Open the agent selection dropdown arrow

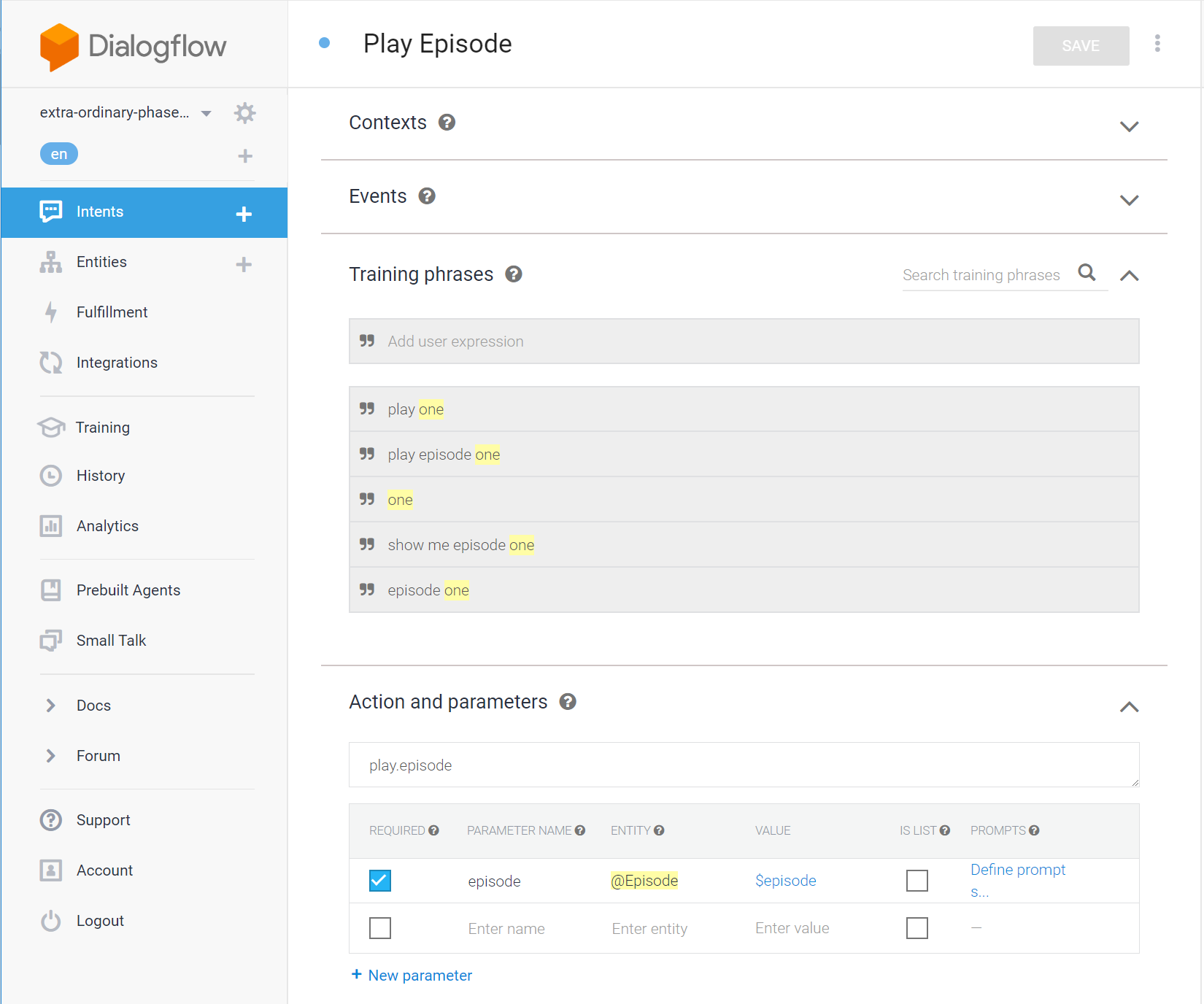pos(207,113)
